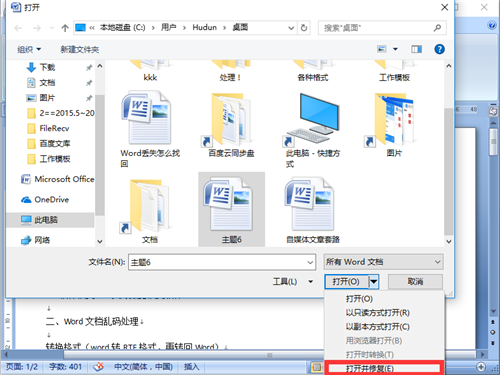
Task: Select the 主题6 Word document
Action: click(232, 209)
